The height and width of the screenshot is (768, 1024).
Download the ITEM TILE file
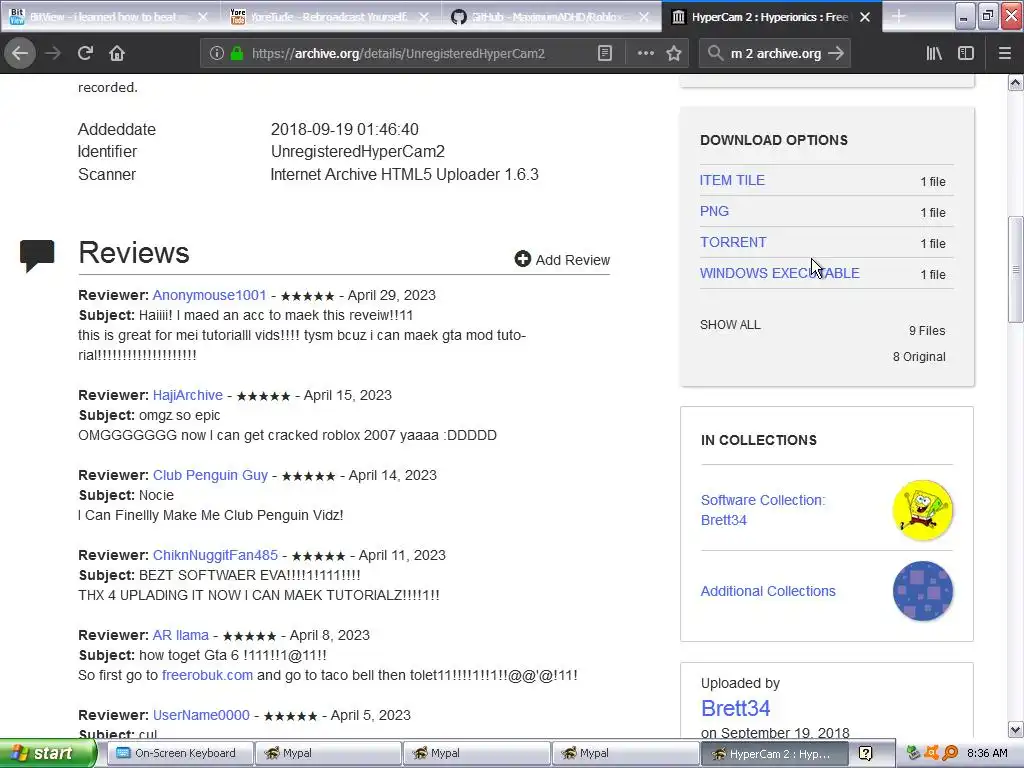pos(732,180)
